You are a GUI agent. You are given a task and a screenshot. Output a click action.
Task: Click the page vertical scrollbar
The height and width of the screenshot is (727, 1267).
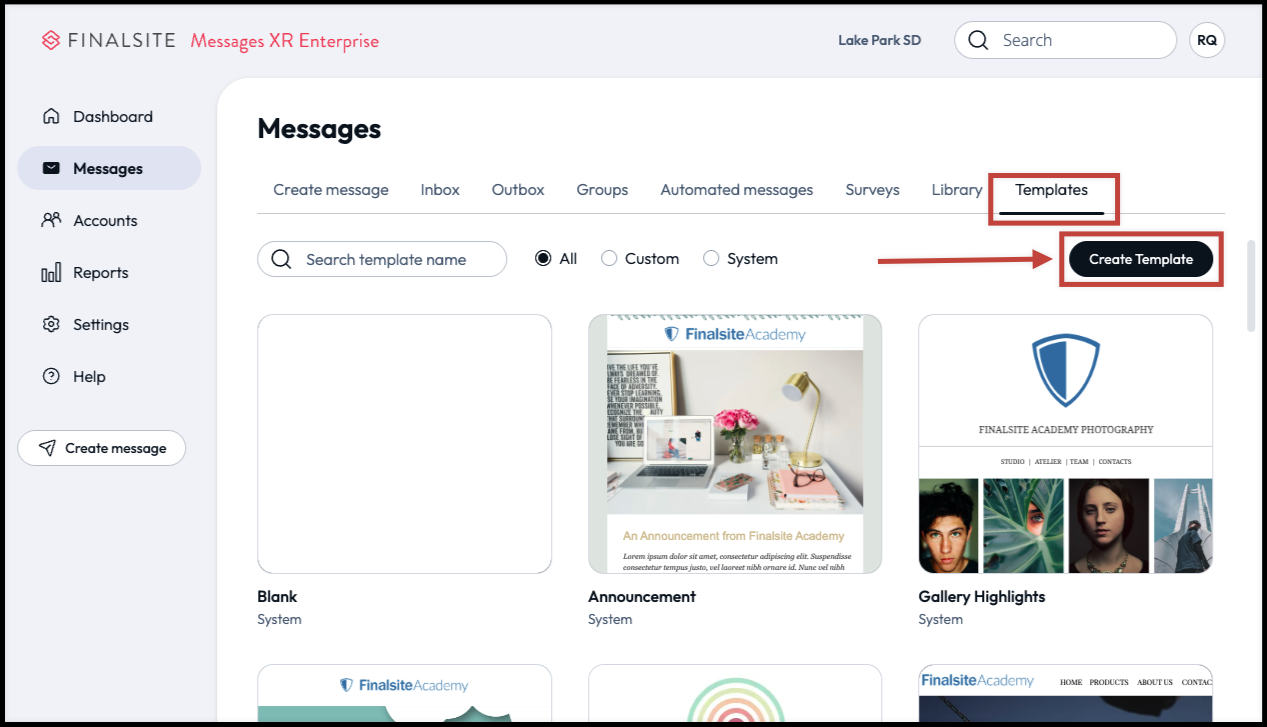[1251, 285]
